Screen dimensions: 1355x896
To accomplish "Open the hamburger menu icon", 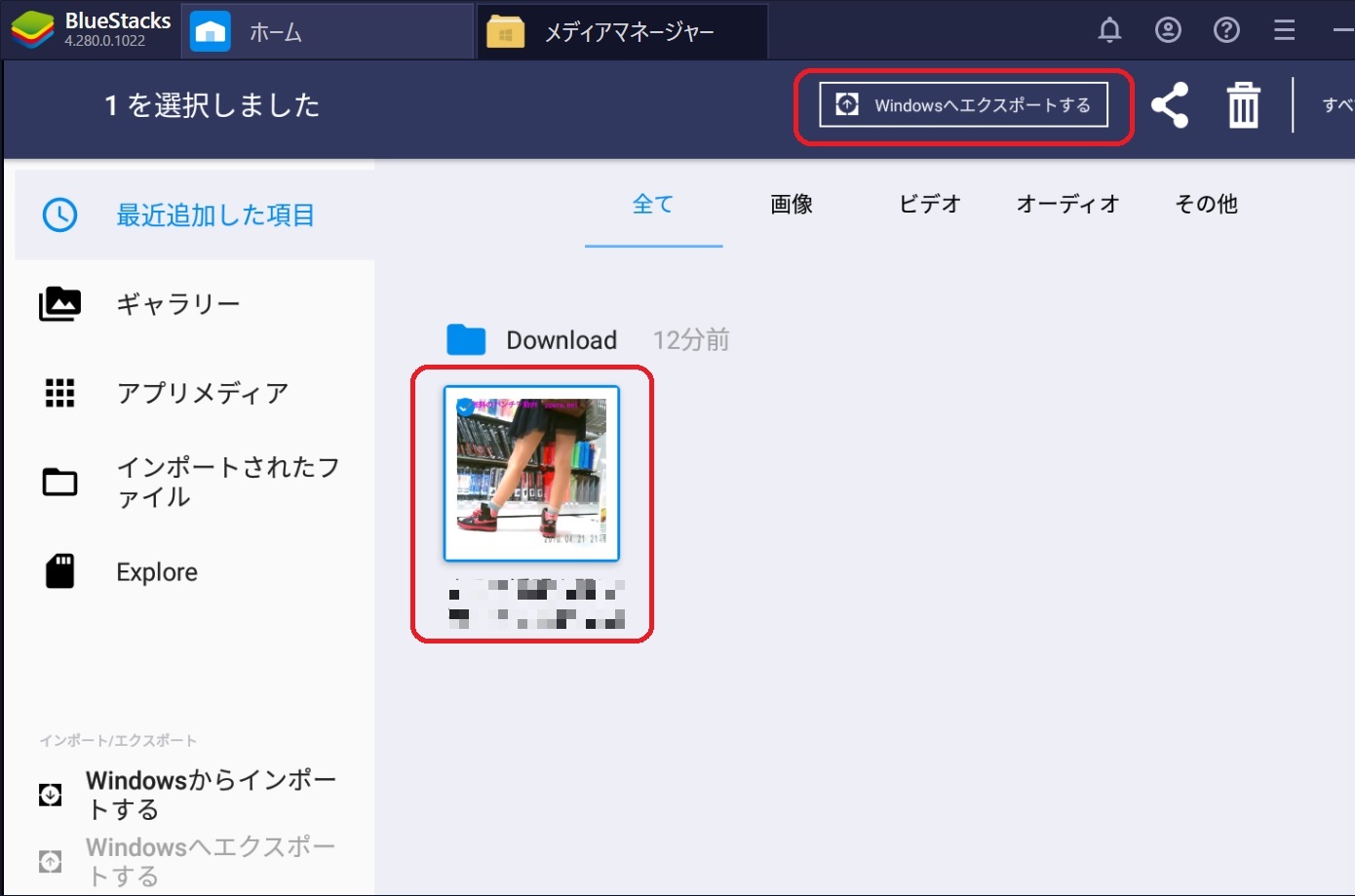I will coord(1284,30).
